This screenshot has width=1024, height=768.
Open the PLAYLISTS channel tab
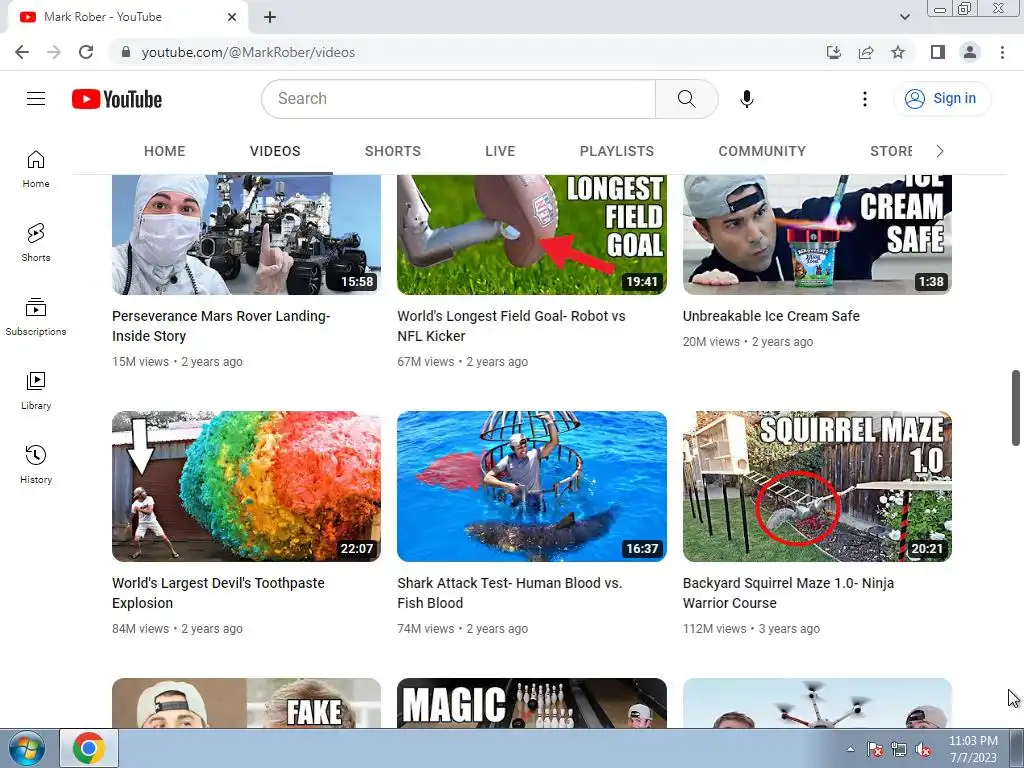point(616,151)
